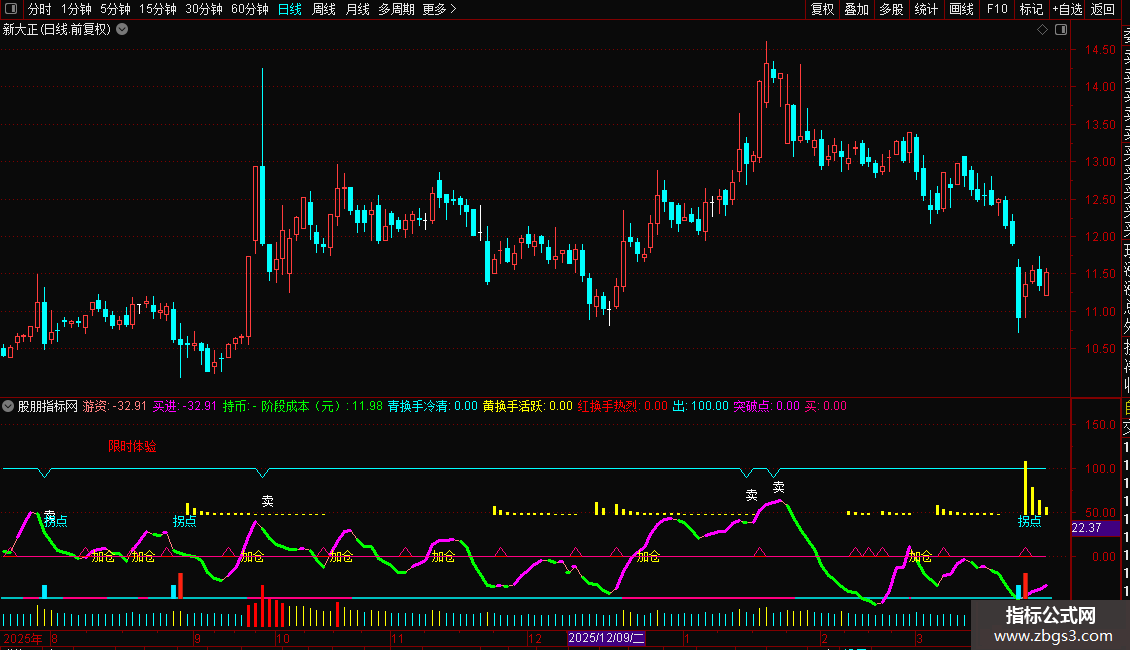
Task: Click the 100.0 indicator axis label
Action: click(x=1100, y=468)
